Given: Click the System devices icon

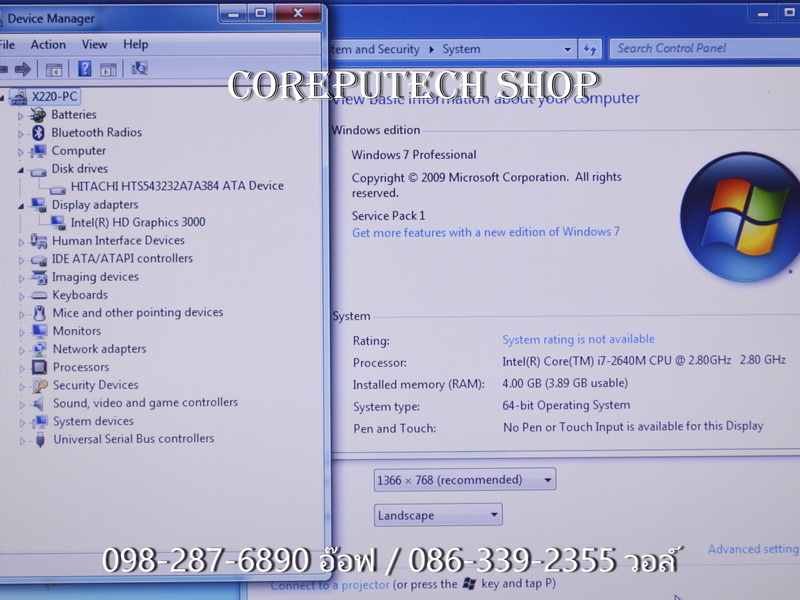Looking at the screenshot, I should coord(40,422).
